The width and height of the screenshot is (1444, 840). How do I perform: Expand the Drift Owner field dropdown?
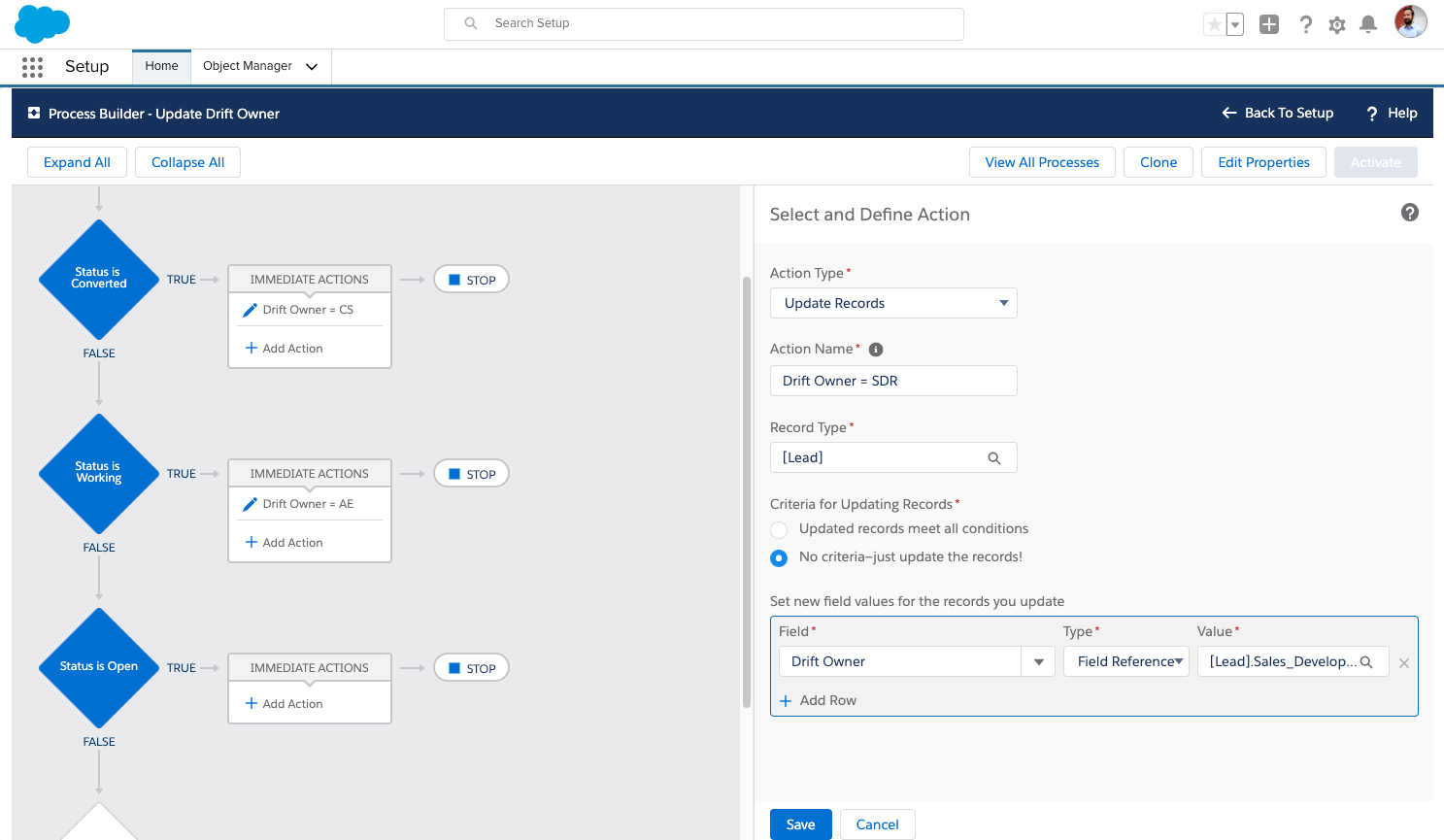1038,661
